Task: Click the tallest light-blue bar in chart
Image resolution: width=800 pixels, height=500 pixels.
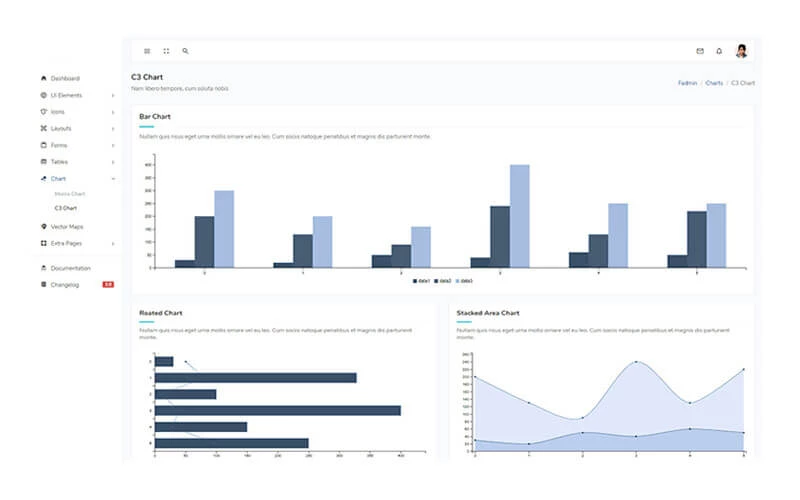Action: (519, 216)
